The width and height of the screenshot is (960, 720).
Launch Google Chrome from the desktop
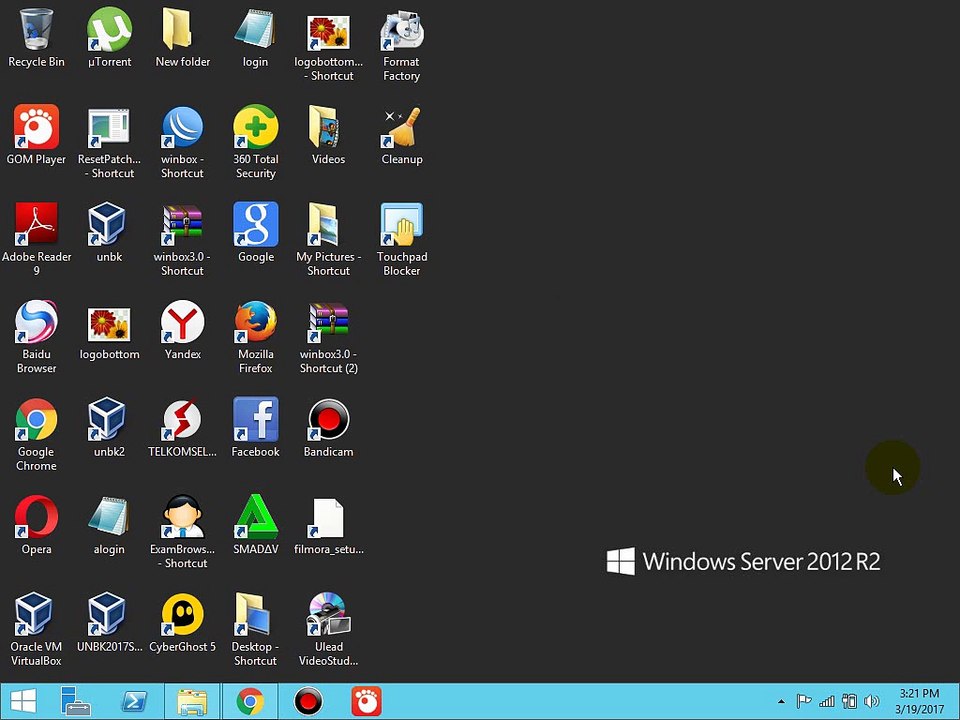36,433
